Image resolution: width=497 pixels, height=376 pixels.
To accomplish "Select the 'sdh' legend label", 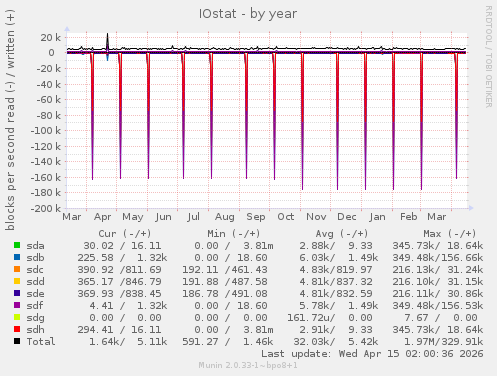I will tap(35, 330).
